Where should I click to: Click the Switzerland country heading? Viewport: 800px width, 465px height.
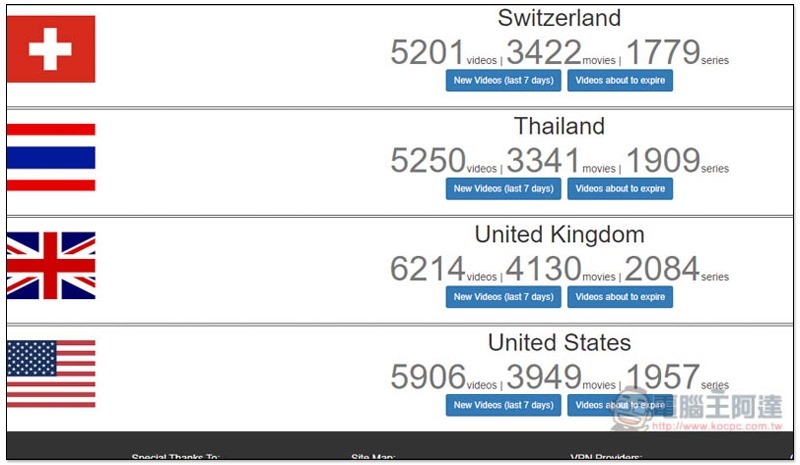(559, 18)
